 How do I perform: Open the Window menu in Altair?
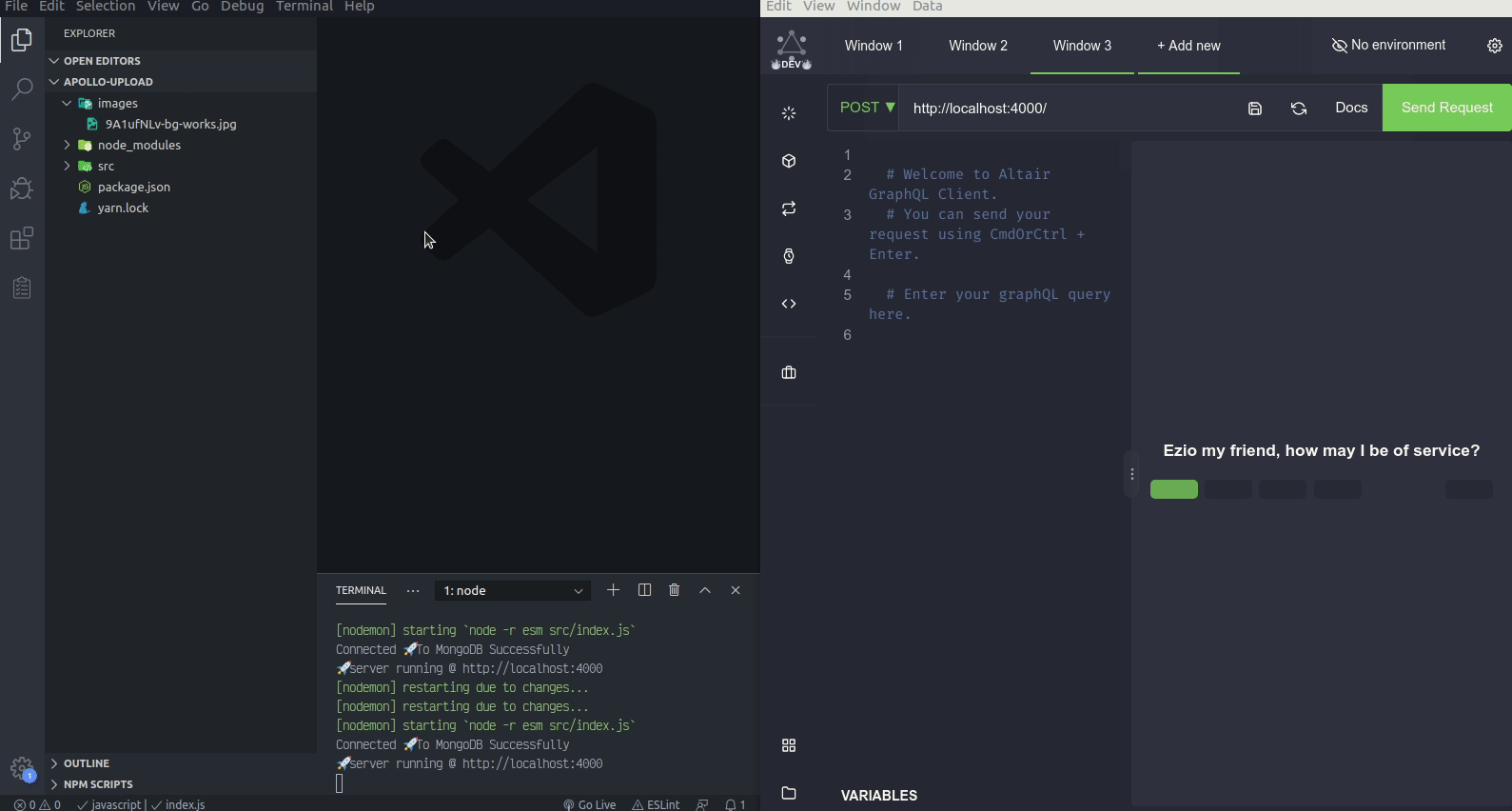(x=874, y=7)
